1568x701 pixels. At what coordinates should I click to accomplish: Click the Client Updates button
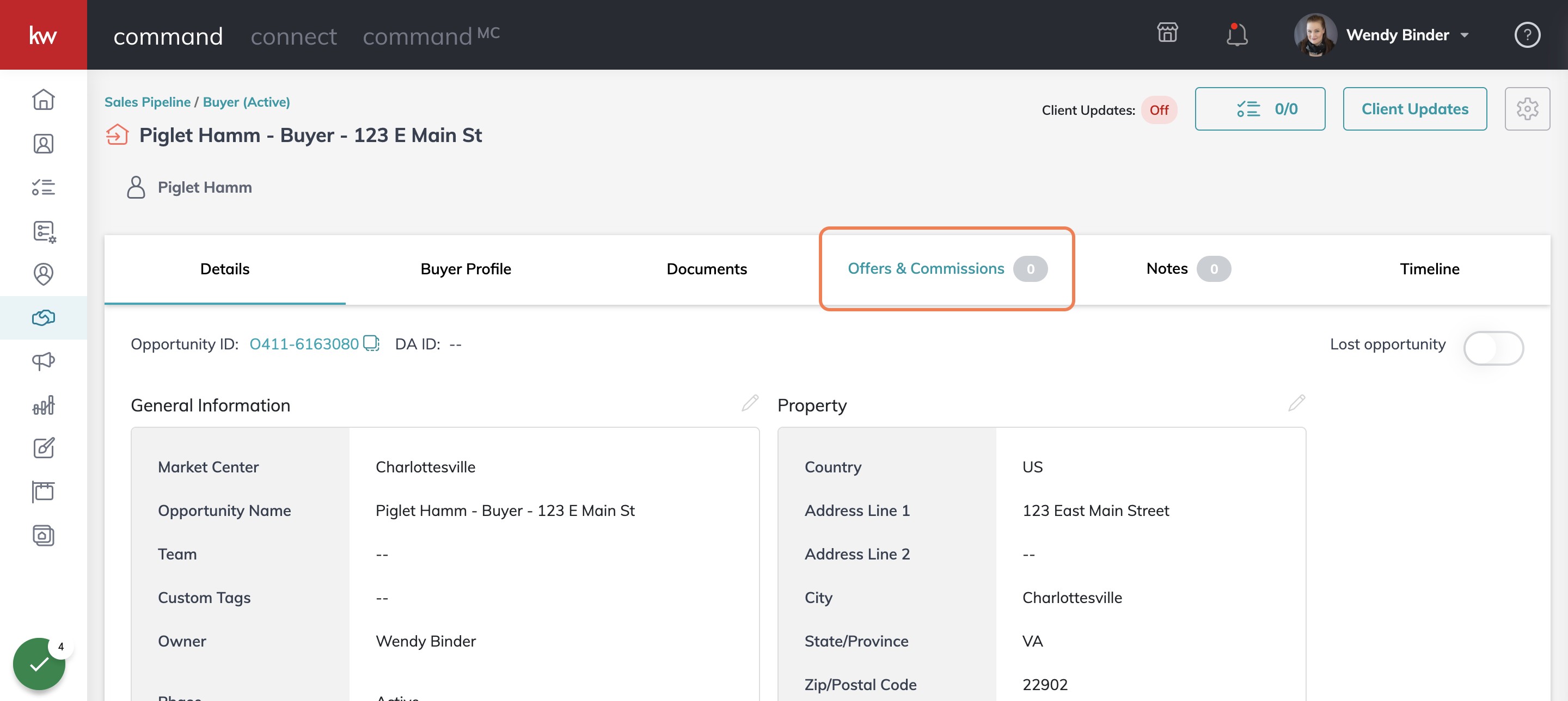tap(1414, 109)
